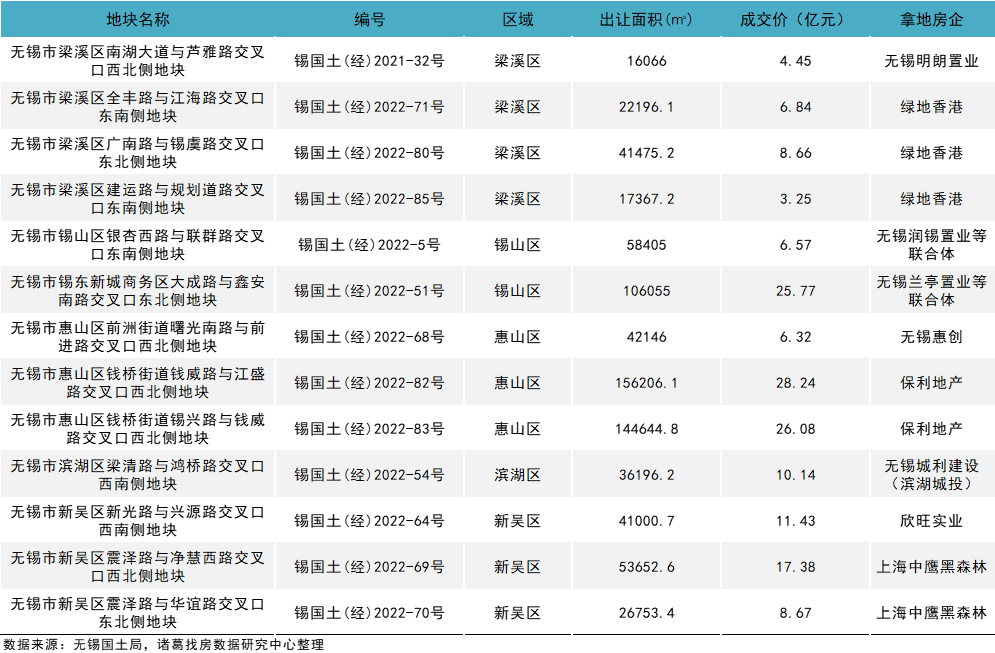The width and height of the screenshot is (995, 653).
Task: Click the price value 28.24
Action: pyautogui.click(x=795, y=383)
